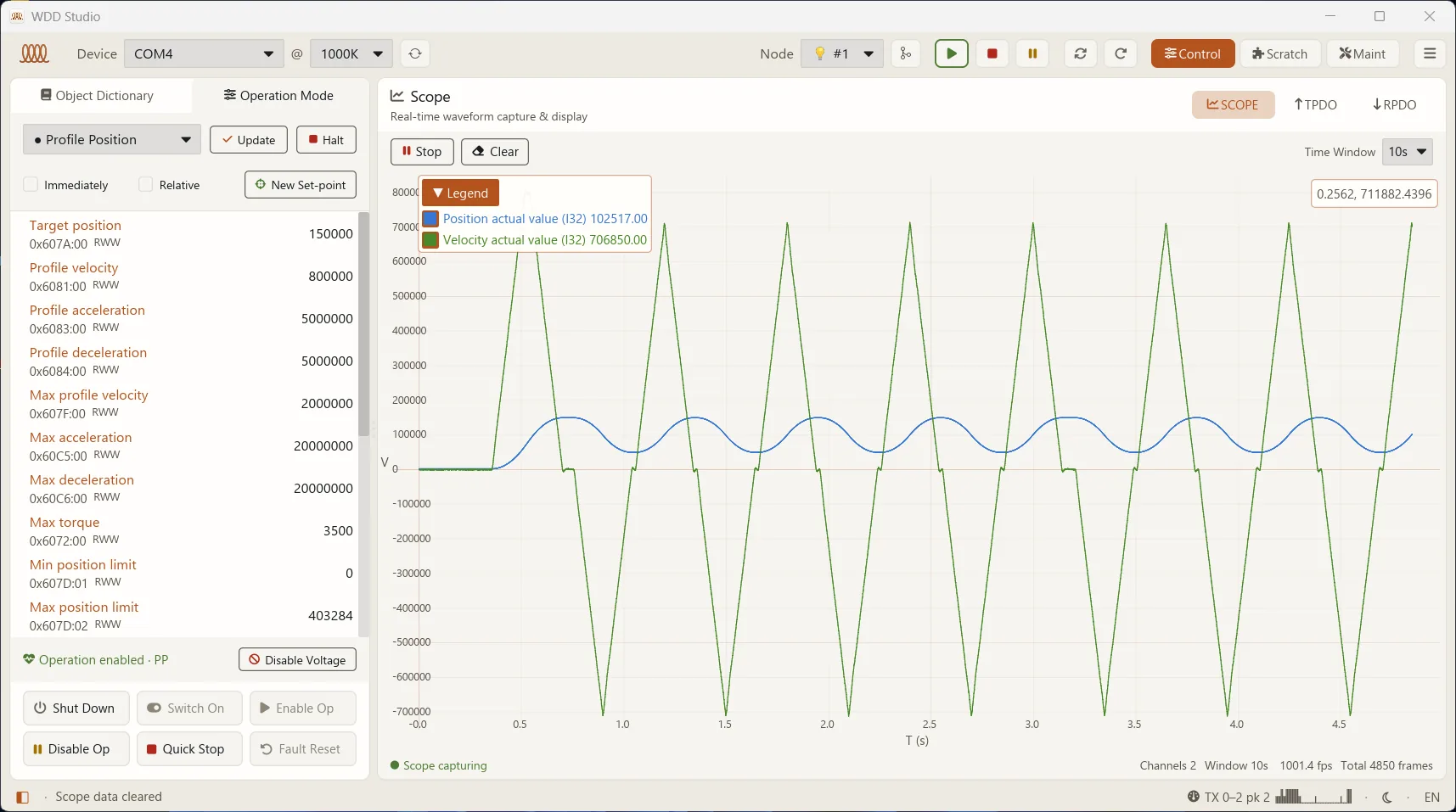
Task: Collapse the Legend panel
Action: click(461, 193)
